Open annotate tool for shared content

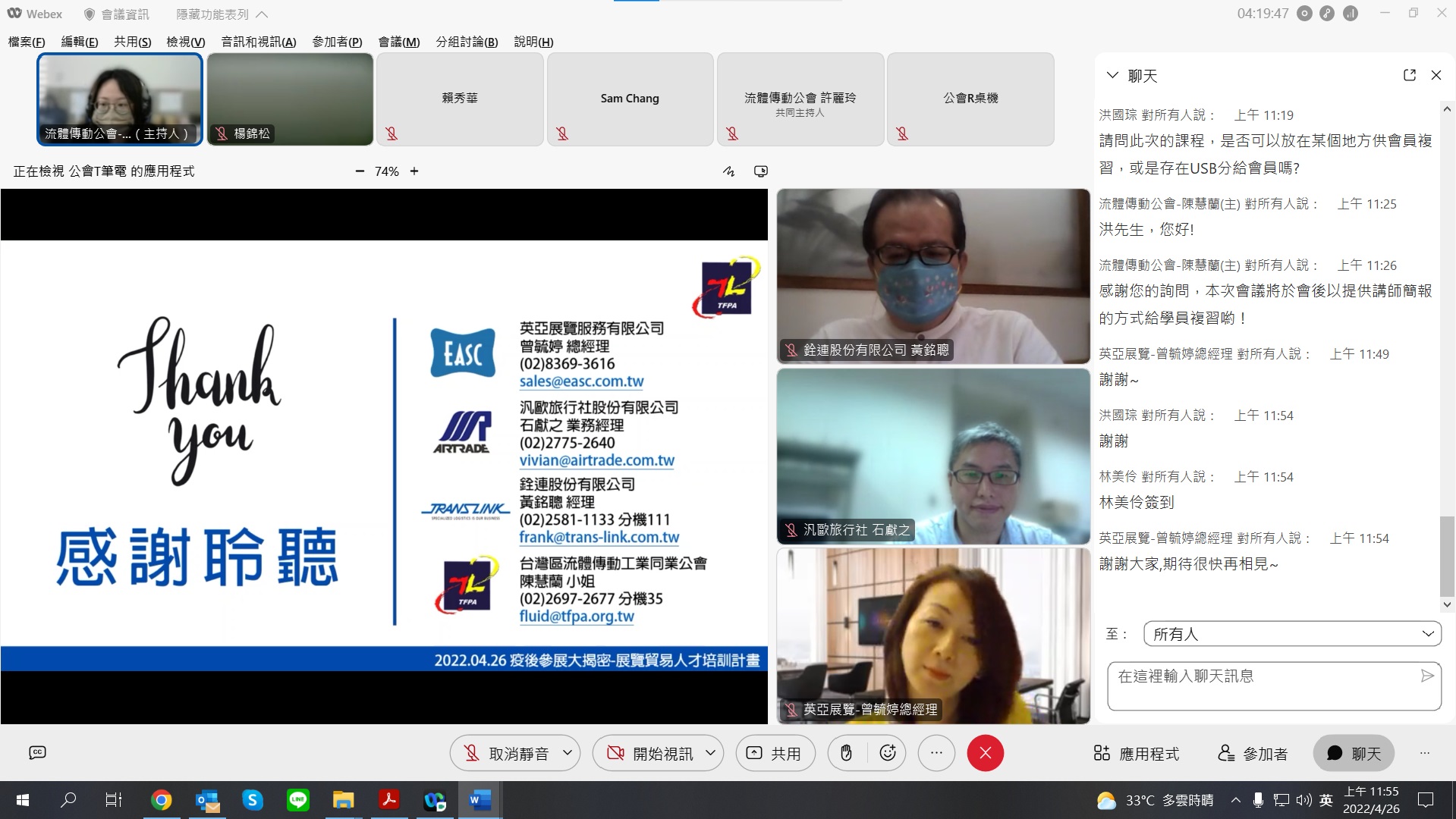(x=729, y=171)
